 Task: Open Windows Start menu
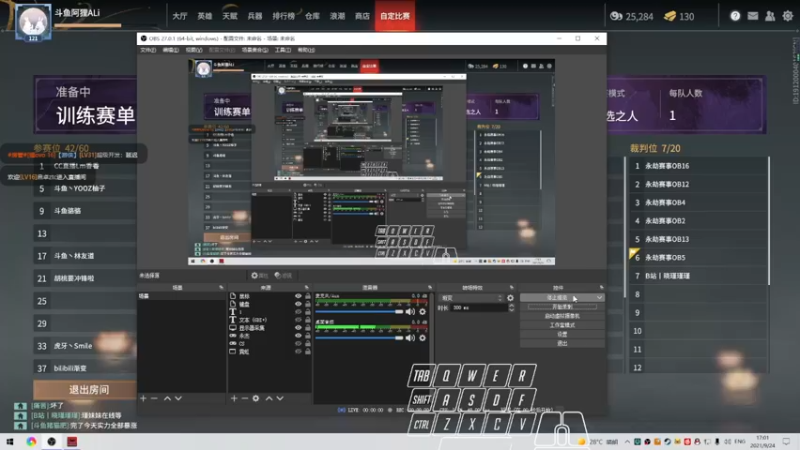pyautogui.click(x=10, y=441)
